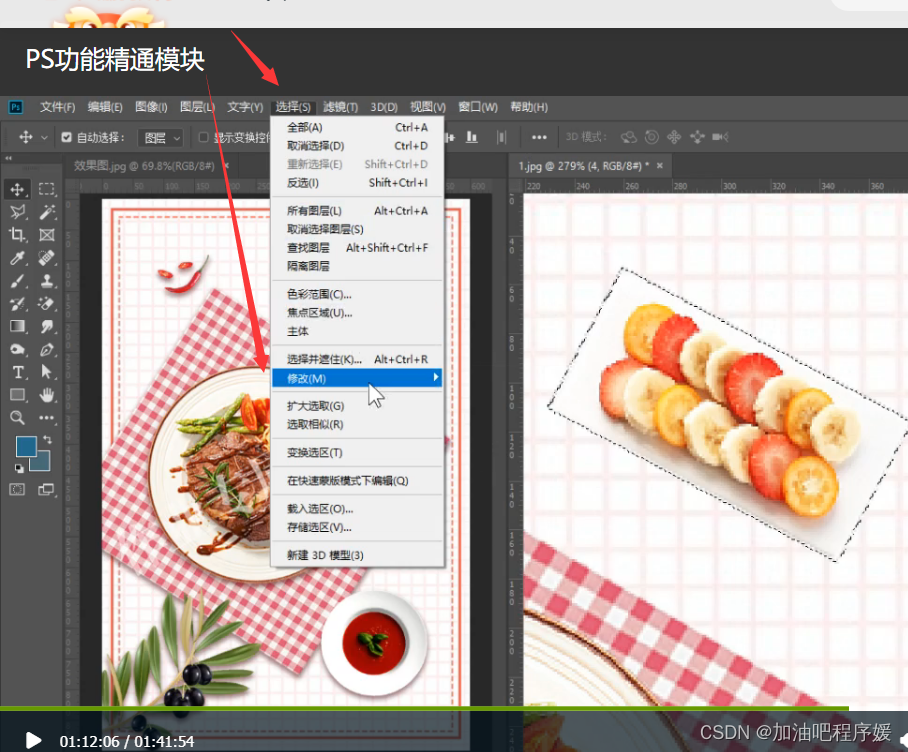Click the move tool icon in options bar
Viewport: 908px width, 752px height.
[x=25, y=137]
